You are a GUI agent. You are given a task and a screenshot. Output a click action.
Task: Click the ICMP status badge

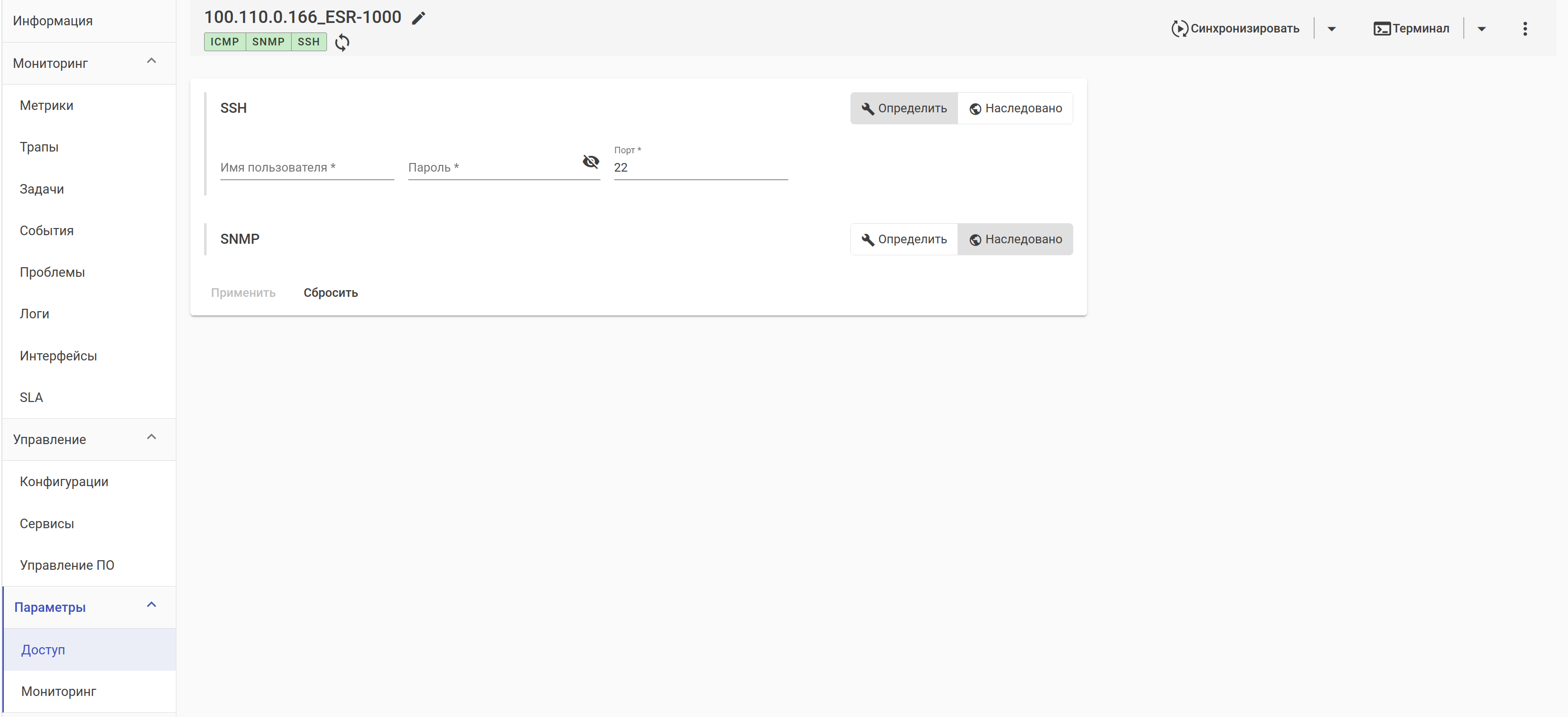click(x=225, y=42)
